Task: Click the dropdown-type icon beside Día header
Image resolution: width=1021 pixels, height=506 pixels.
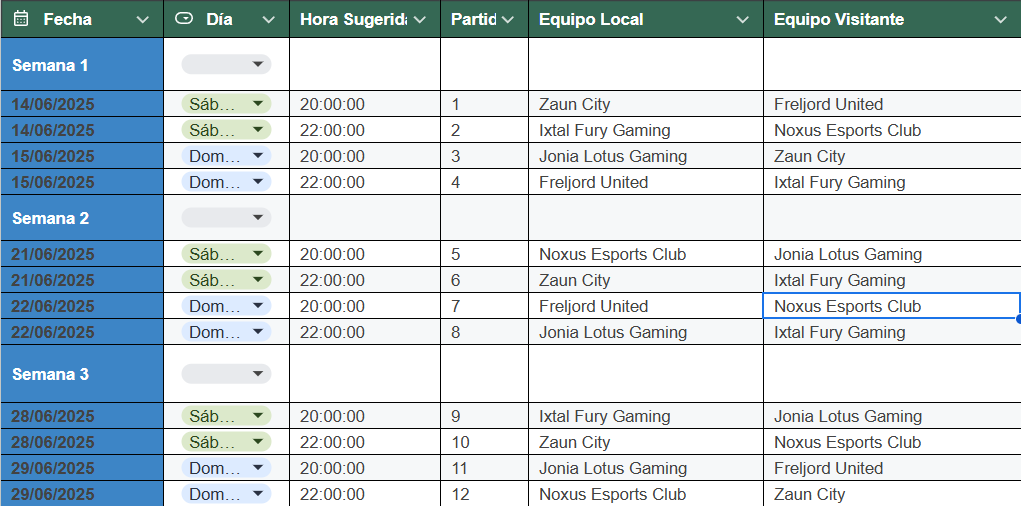Action: click(184, 19)
